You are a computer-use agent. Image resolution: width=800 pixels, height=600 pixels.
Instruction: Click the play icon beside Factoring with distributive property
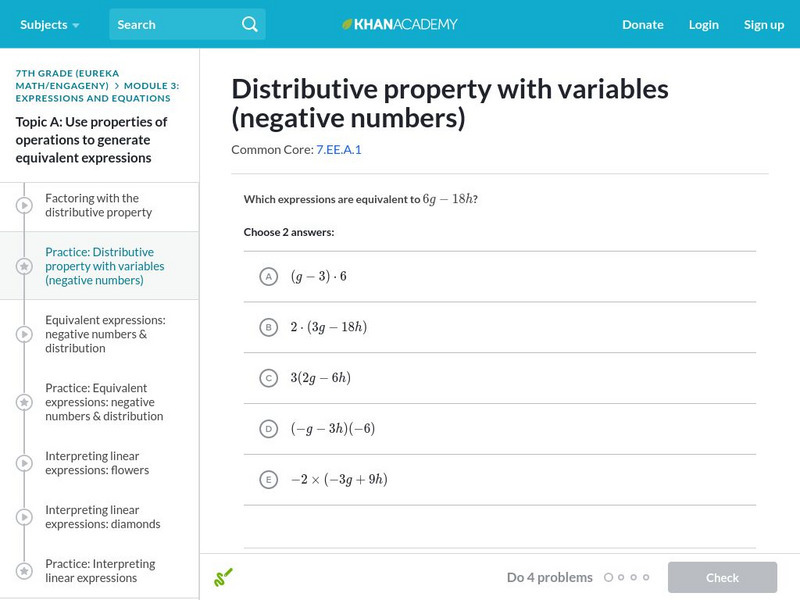(x=24, y=206)
